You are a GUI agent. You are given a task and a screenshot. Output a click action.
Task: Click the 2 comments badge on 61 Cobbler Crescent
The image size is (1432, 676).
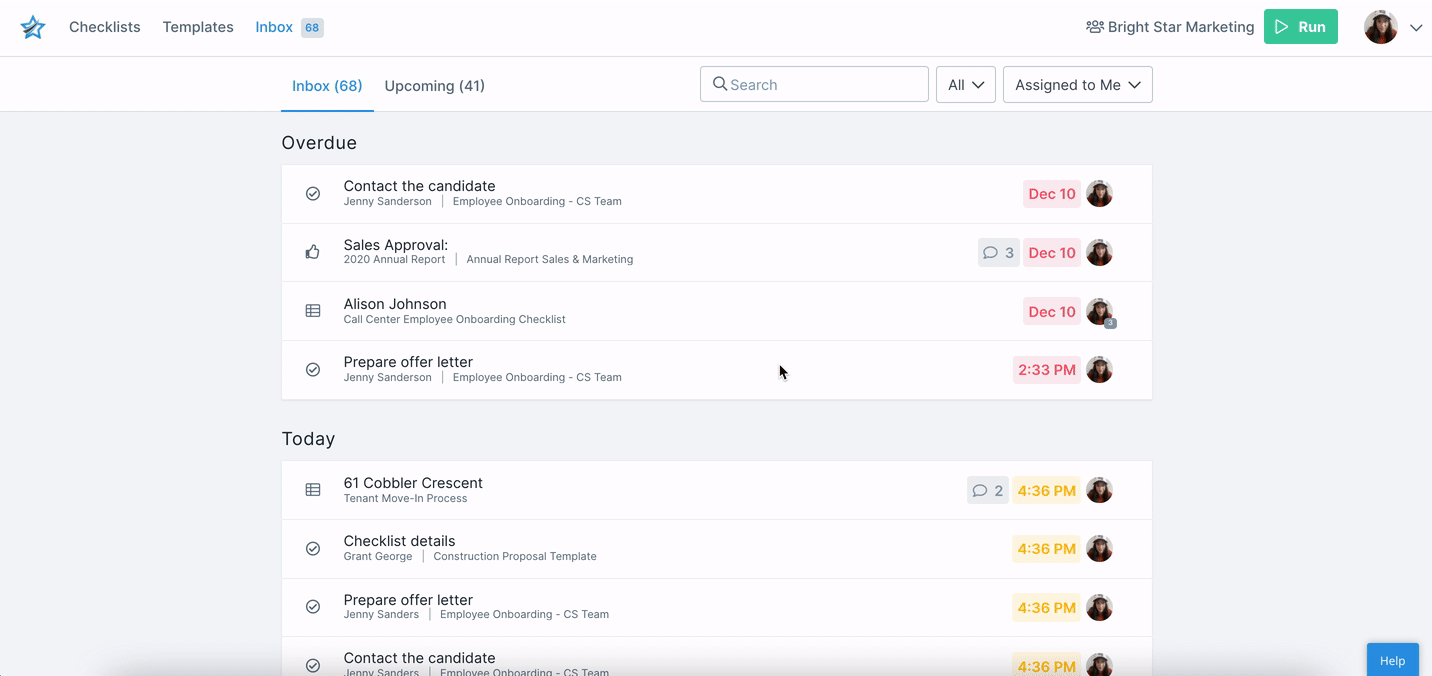(x=987, y=490)
